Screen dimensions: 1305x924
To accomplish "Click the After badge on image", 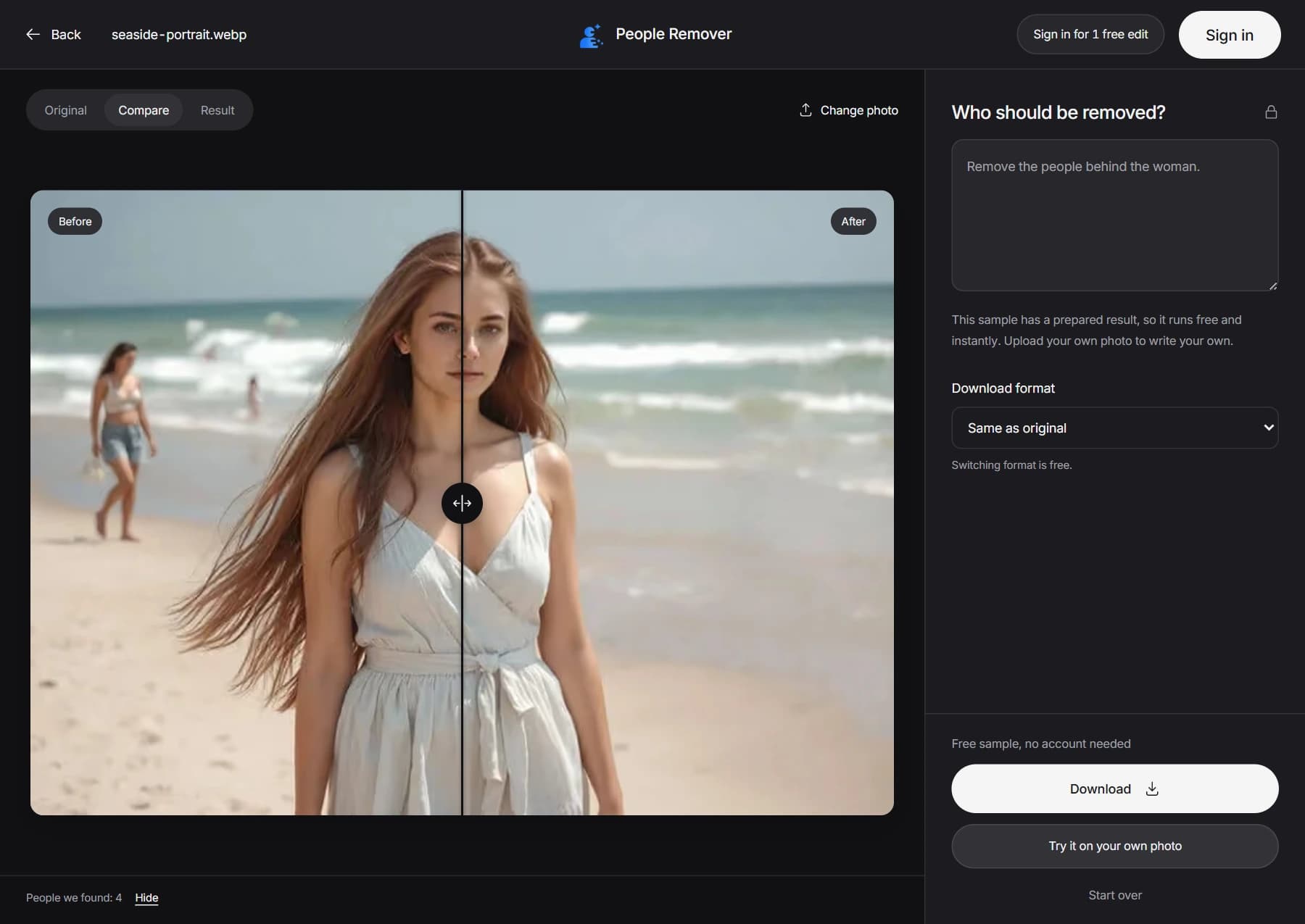I will coord(853,221).
